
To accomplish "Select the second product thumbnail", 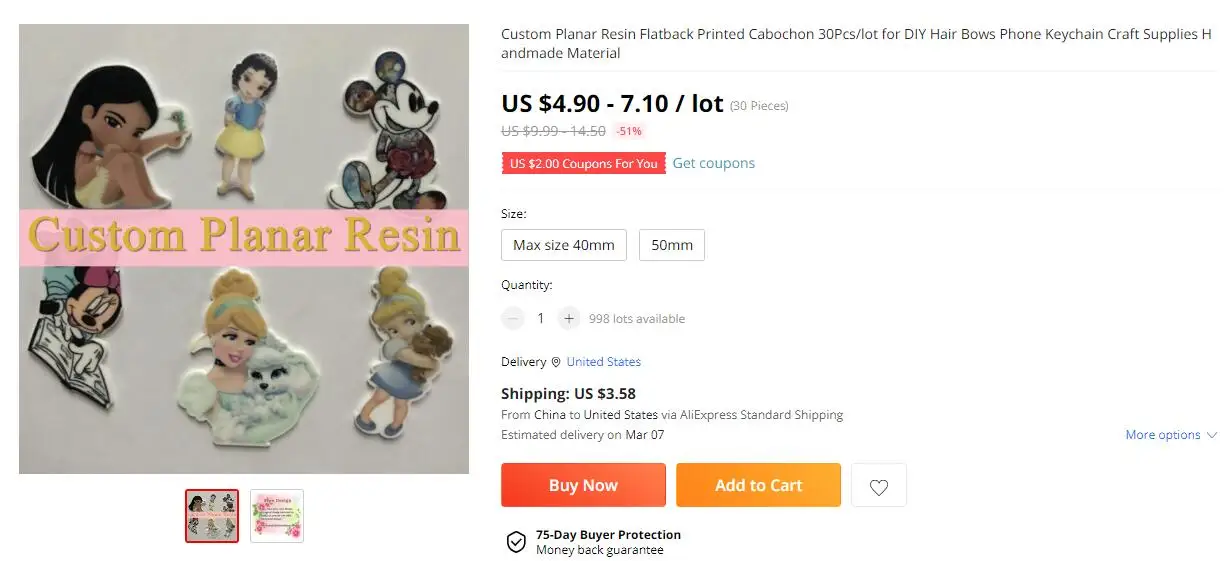I will coord(277,516).
